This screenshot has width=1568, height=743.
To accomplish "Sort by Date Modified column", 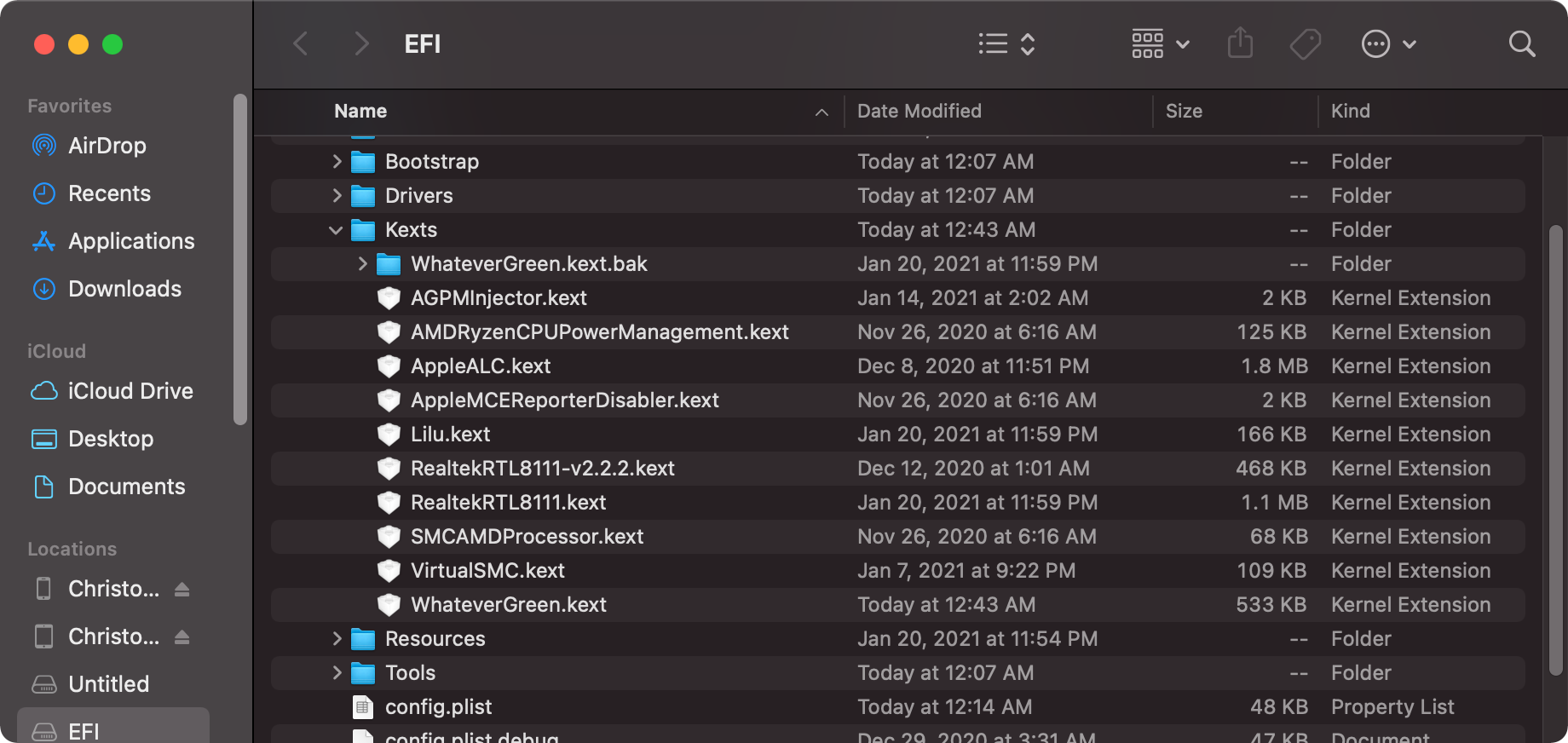I will [919, 112].
